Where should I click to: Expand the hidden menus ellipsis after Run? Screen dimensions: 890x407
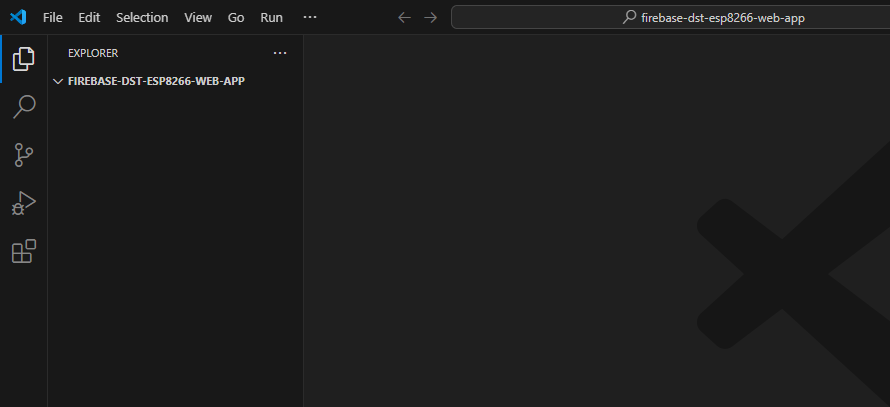pos(310,17)
